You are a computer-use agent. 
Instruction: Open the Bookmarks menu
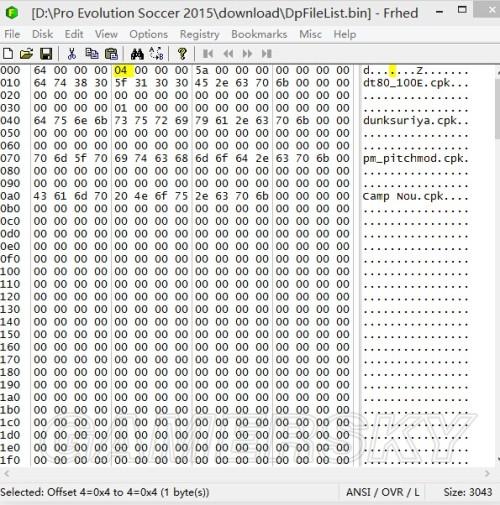tap(259, 34)
